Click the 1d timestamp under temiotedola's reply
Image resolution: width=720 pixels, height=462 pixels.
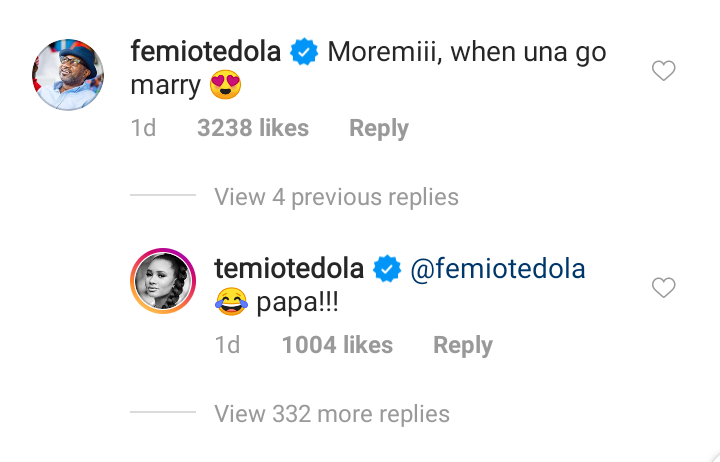[x=227, y=345]
